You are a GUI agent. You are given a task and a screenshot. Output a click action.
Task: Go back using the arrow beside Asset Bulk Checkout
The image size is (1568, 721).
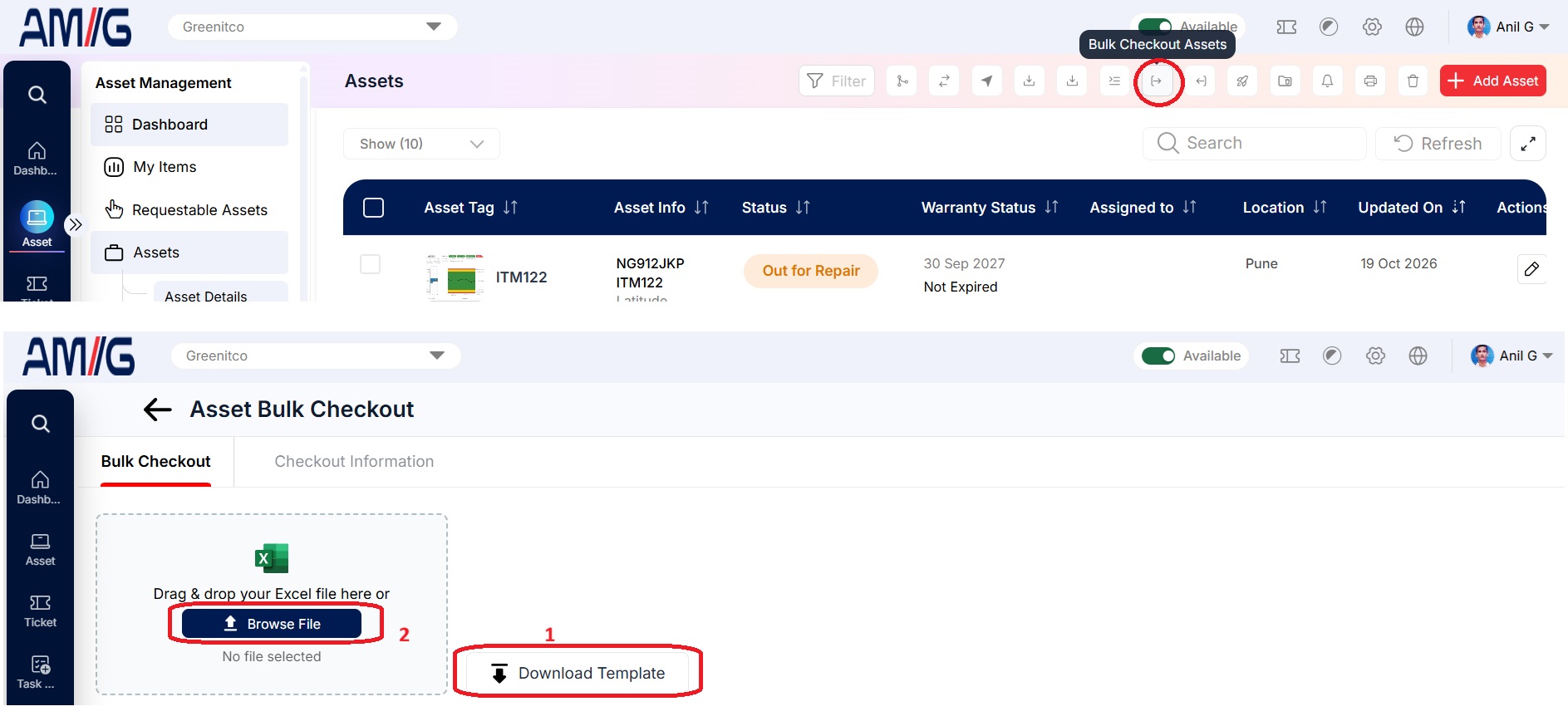click(x=157, y=409)
